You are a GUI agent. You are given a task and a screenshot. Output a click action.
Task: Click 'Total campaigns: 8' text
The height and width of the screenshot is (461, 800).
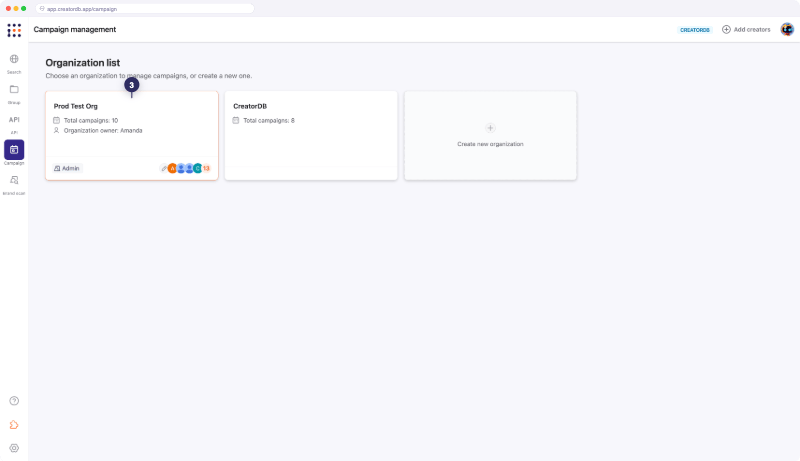pos(269,120)
